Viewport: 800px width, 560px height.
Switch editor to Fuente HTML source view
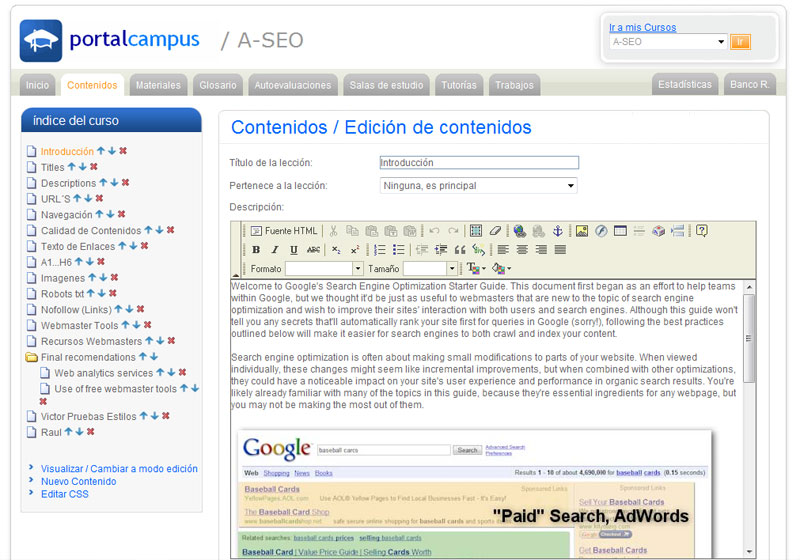click(x=284, y=231)
